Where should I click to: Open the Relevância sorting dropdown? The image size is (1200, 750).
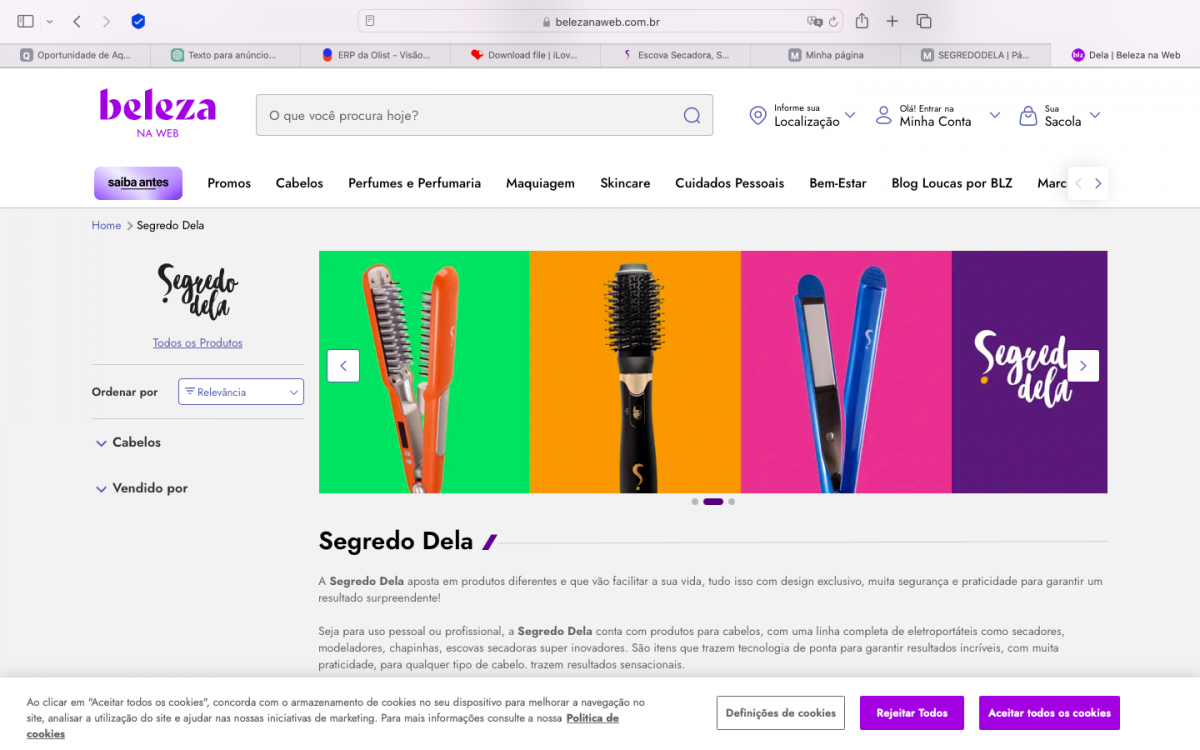click(240, 391)
